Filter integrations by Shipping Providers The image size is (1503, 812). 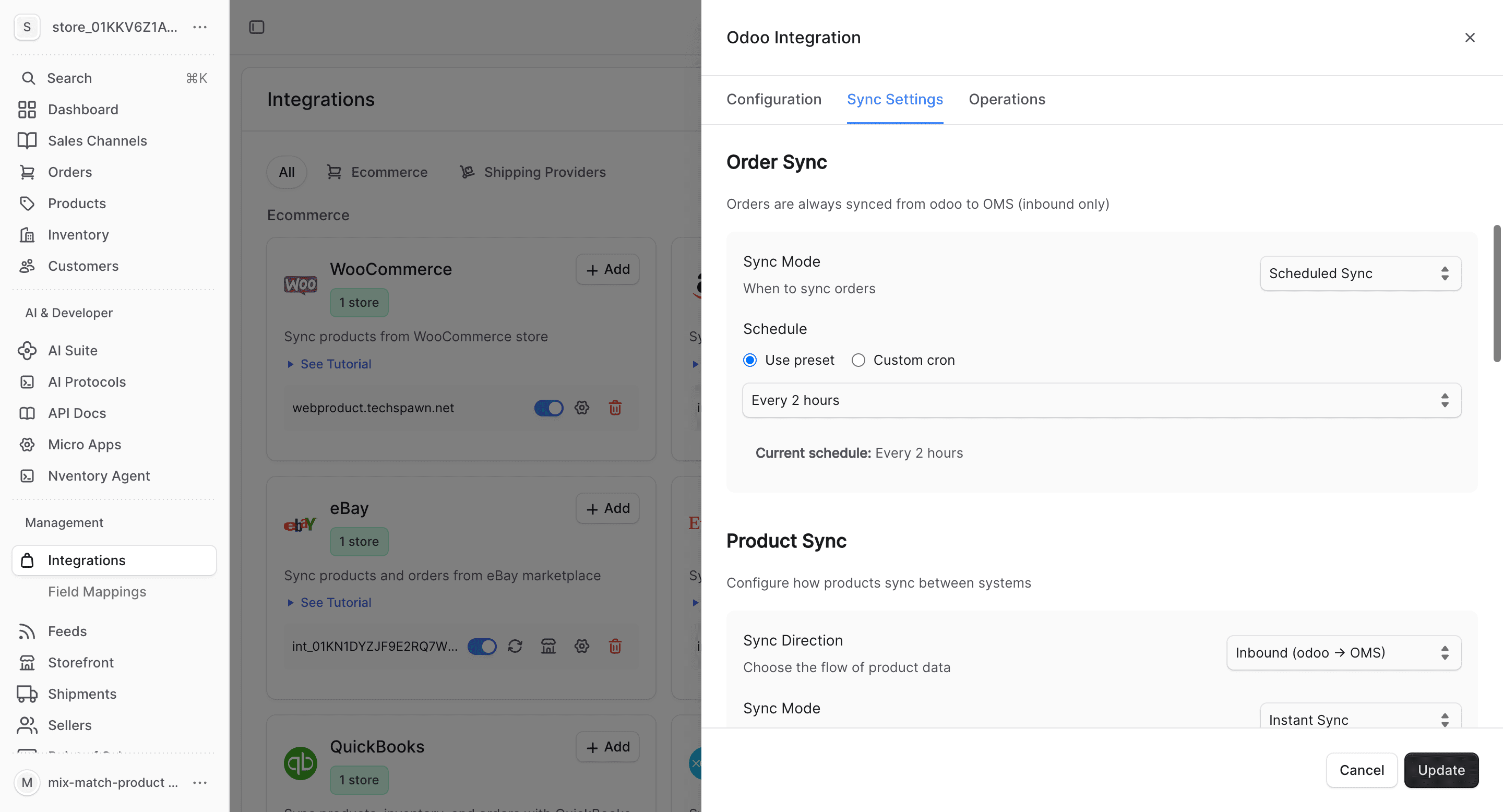(533, 172)
